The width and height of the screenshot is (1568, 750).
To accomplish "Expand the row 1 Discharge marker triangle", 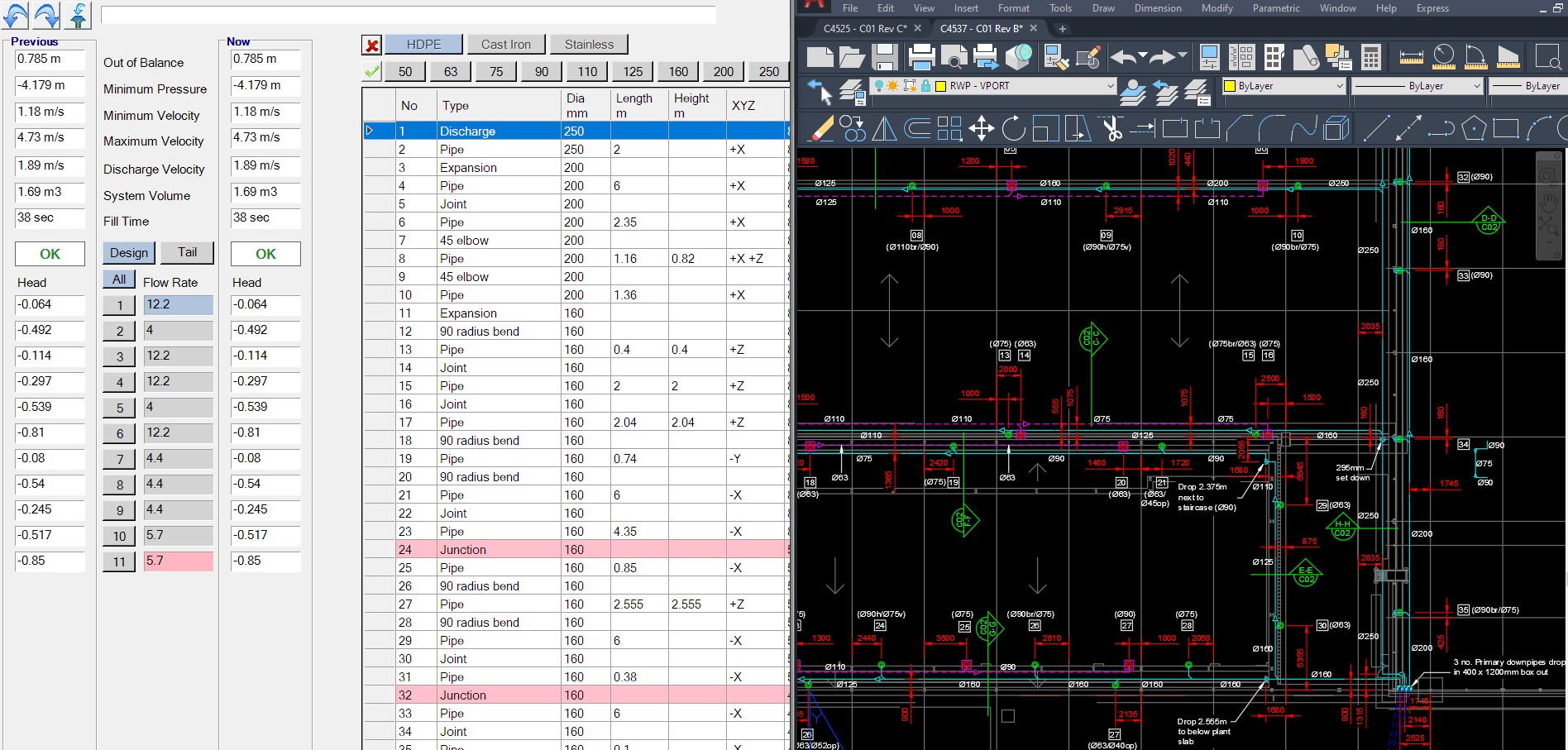I will click(370, 131).
